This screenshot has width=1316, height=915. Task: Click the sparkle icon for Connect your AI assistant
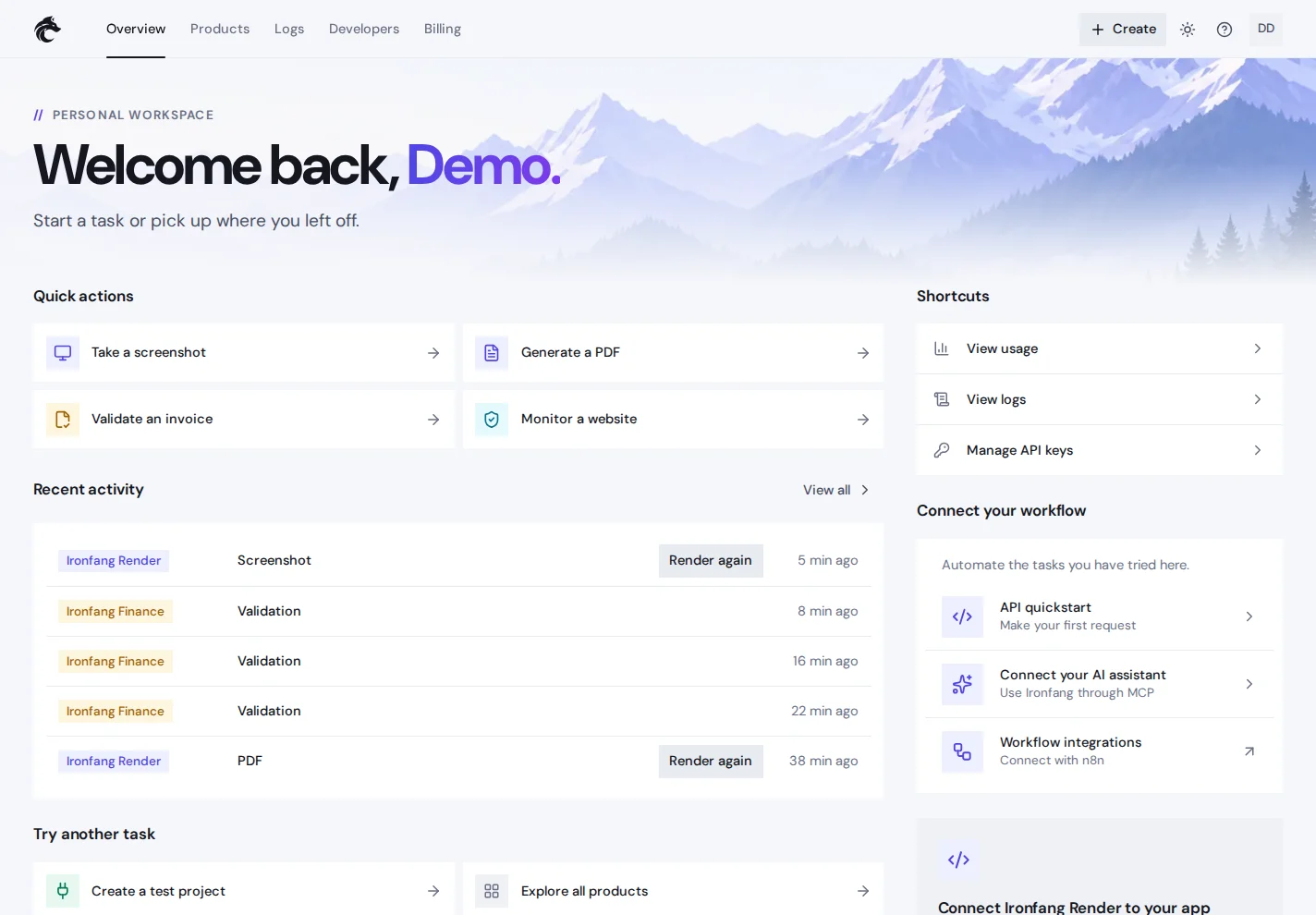pos(962,684)
